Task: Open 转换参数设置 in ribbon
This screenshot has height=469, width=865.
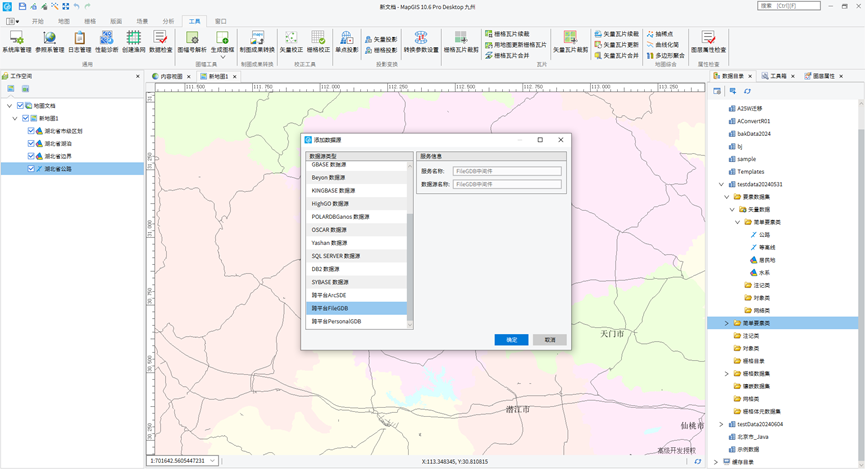Action: click(x=421, y=41)
